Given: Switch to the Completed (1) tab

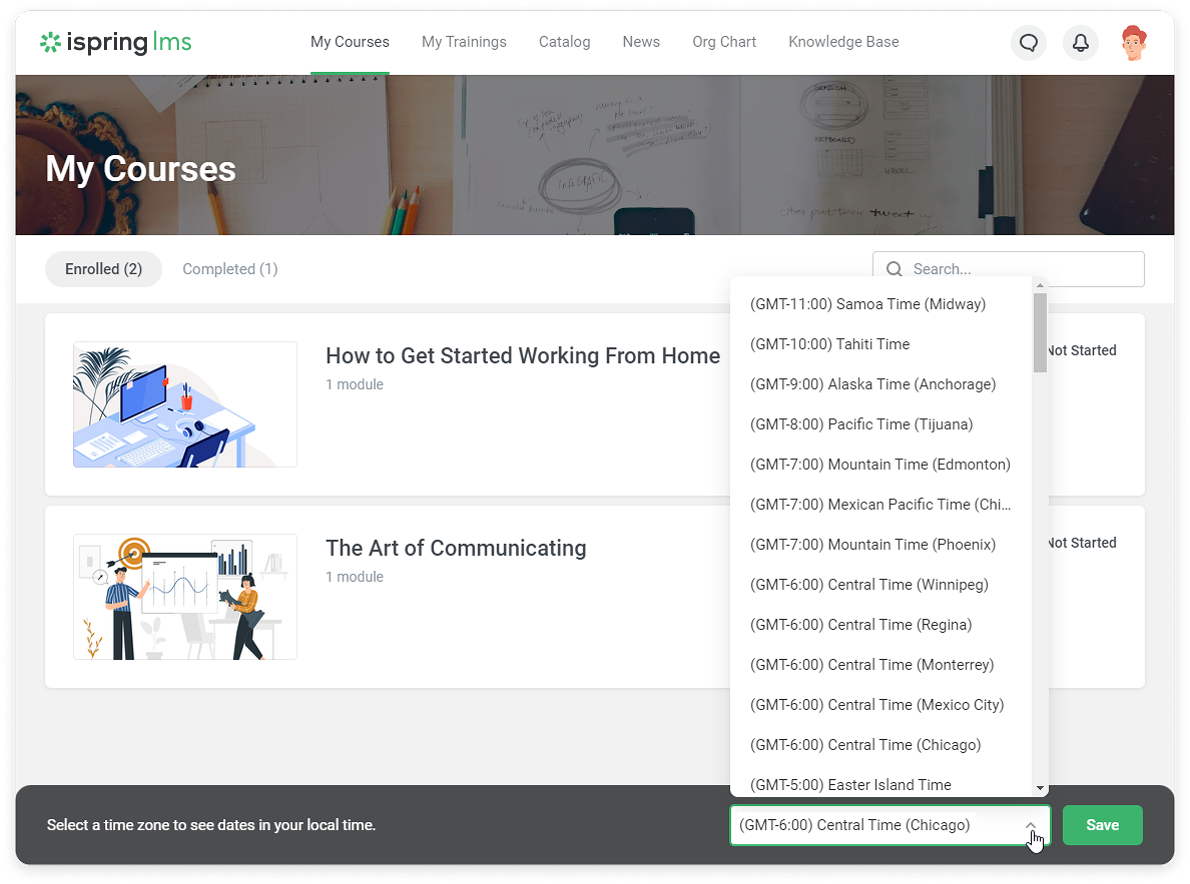Looking at the screenshot, I should pyautogui.click(x=230, y=269).
